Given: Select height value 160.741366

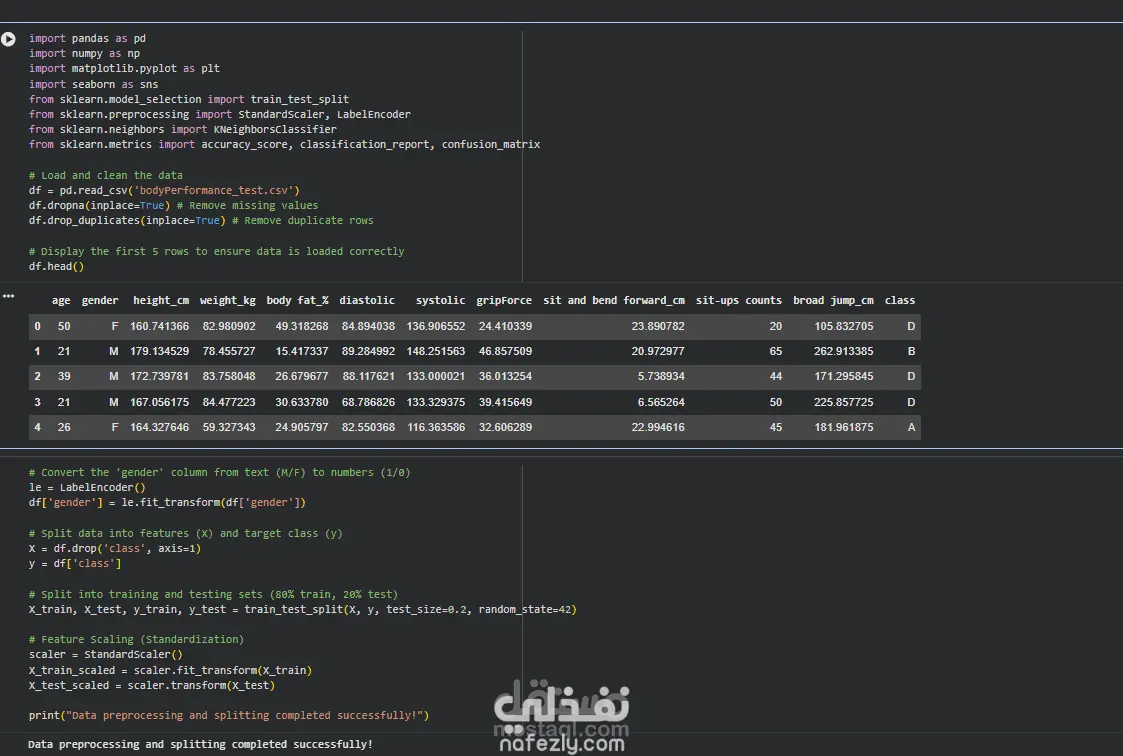Looking at the screenshot, I should tap(159, 326).
